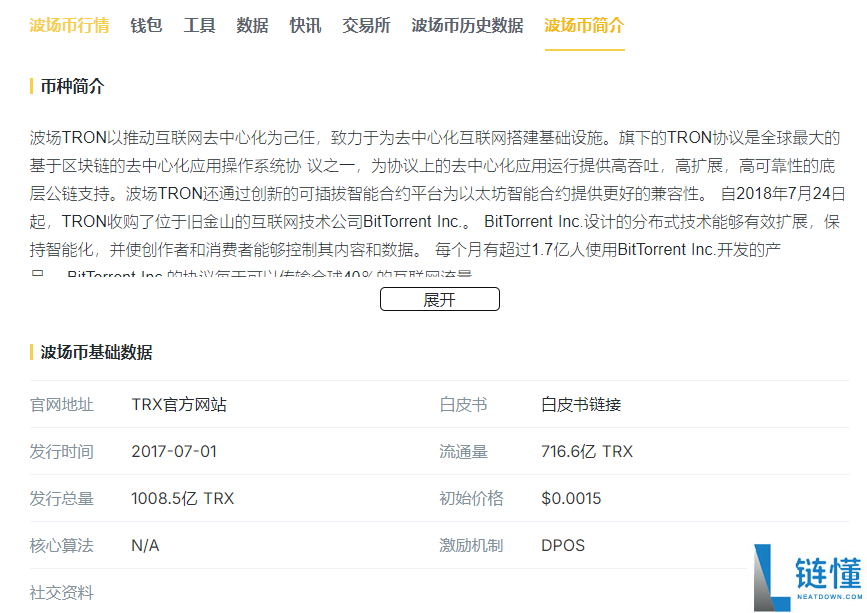Screen dimensions: 867x613
Task: Open the 白皮书链接 link
Action: [581, 405]
